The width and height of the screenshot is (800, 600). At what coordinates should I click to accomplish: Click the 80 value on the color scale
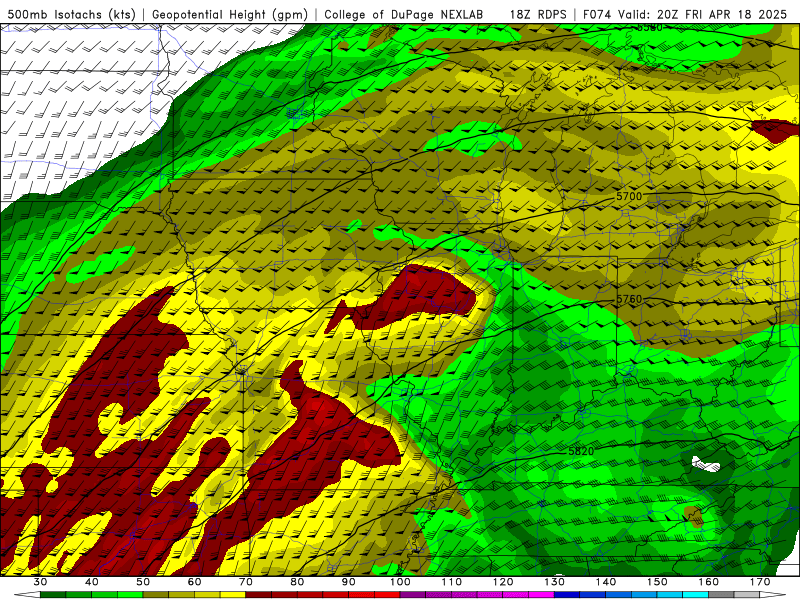[x=297, y=582]
